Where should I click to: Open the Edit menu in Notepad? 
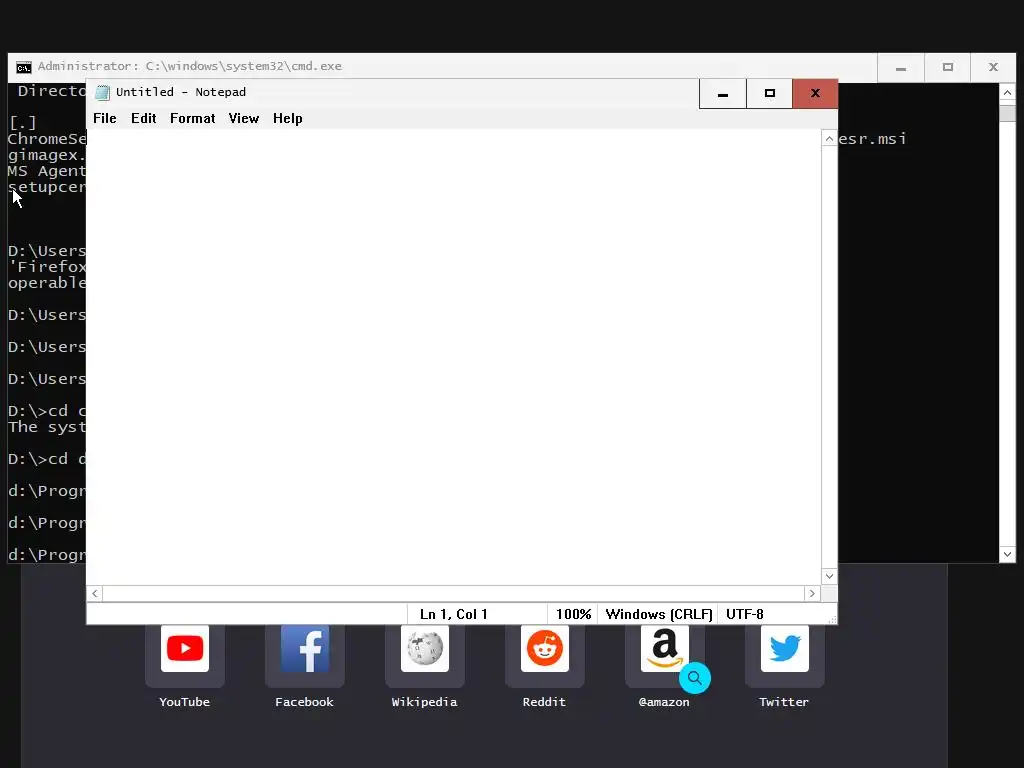[143, 118]
